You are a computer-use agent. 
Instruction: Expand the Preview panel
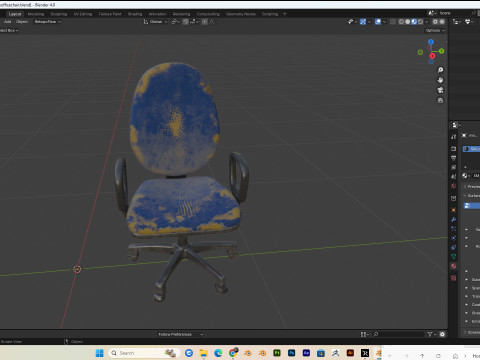tap(471, 186)
